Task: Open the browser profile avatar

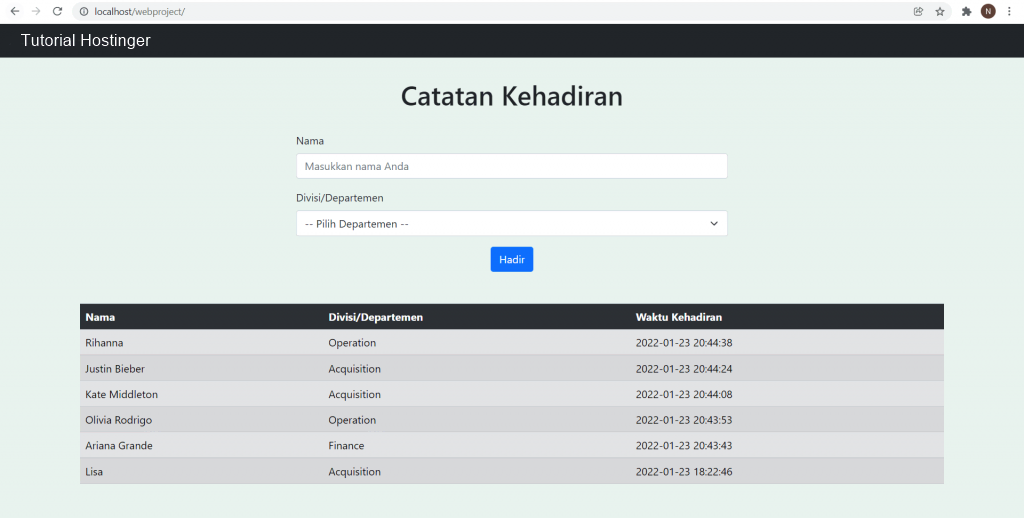Action: (x=988, y=11)
